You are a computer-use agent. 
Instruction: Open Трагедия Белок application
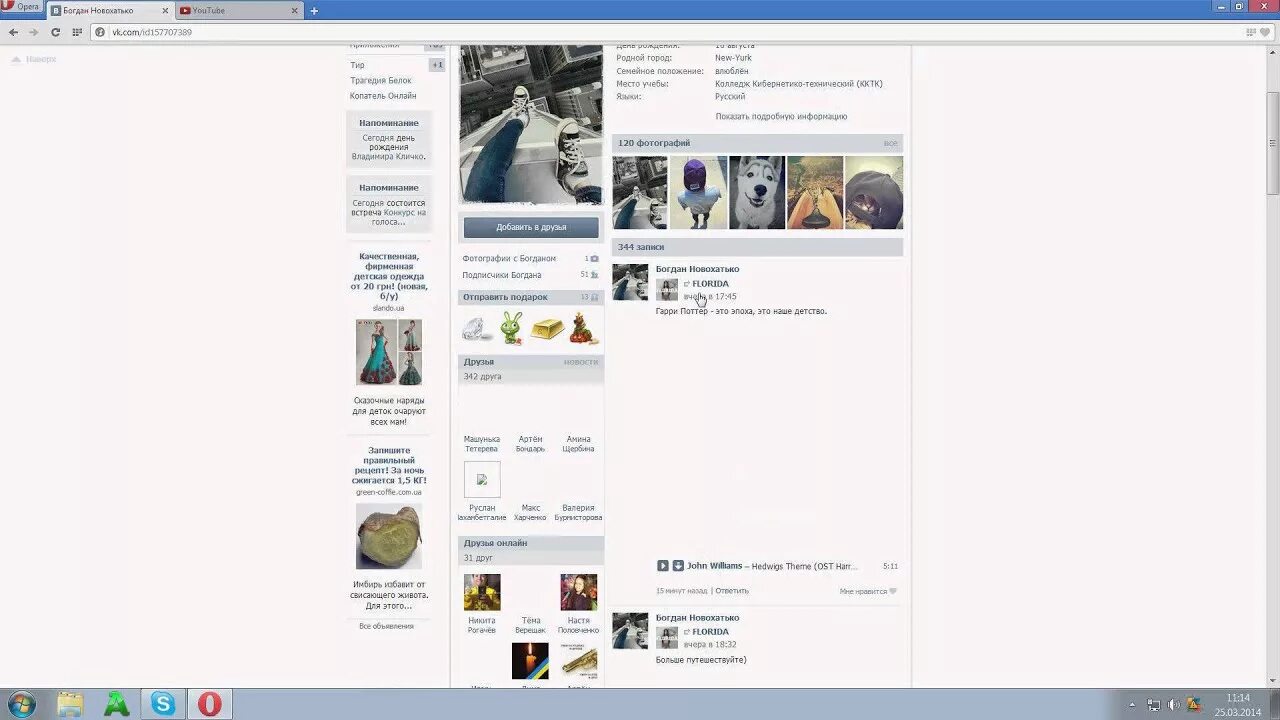[x=381, y=80]
